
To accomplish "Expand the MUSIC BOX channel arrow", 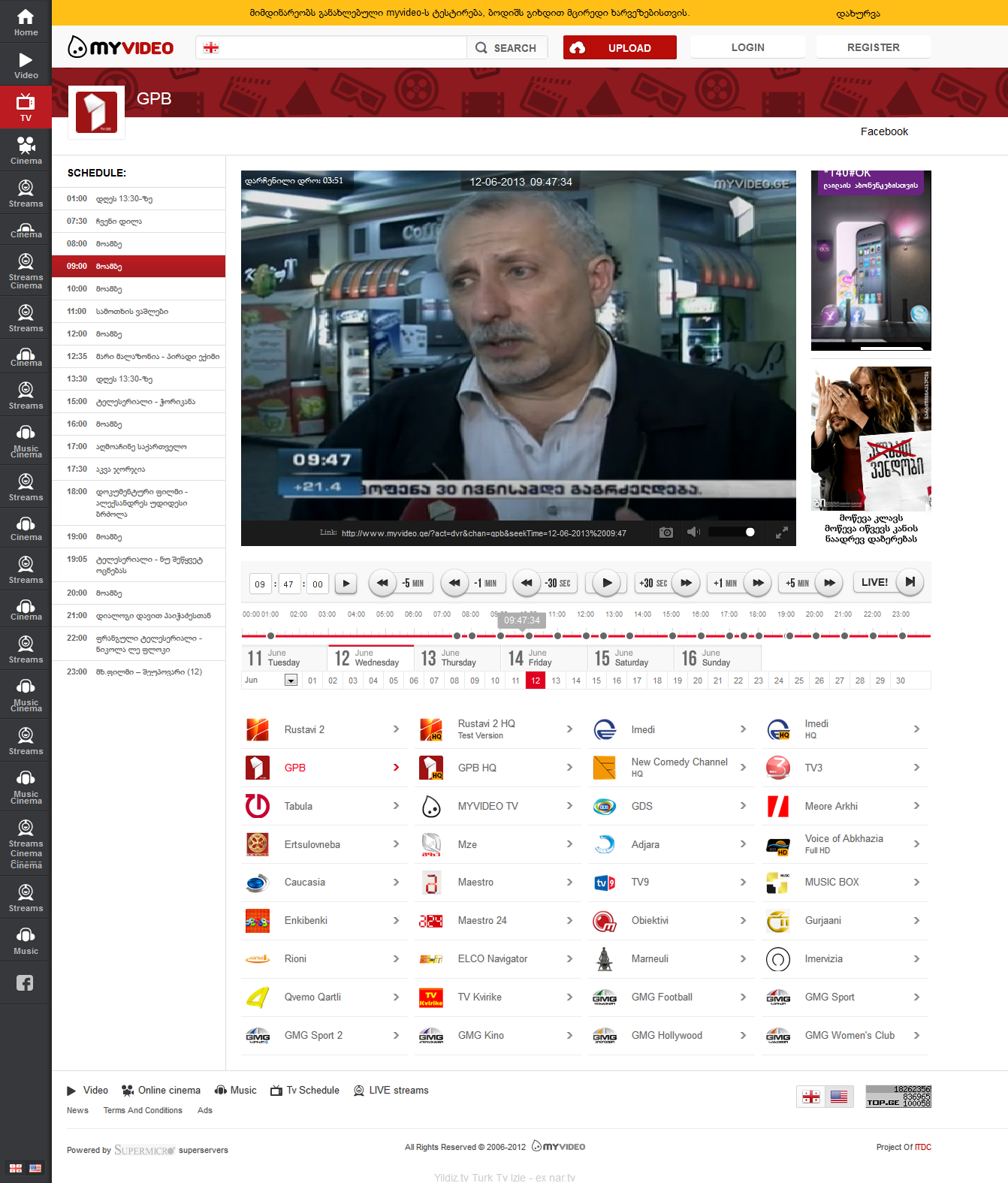I will point(916,882).
